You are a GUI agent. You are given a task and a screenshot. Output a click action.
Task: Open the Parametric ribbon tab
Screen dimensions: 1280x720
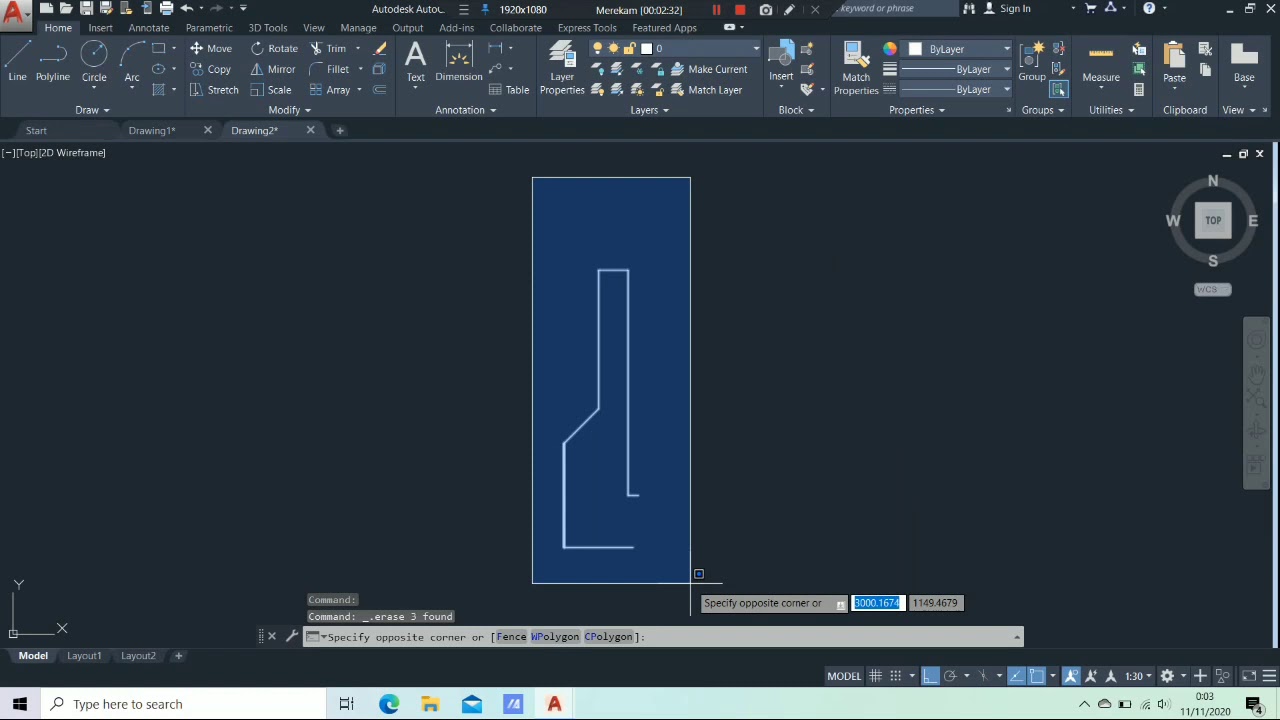[x=209, y=28]
